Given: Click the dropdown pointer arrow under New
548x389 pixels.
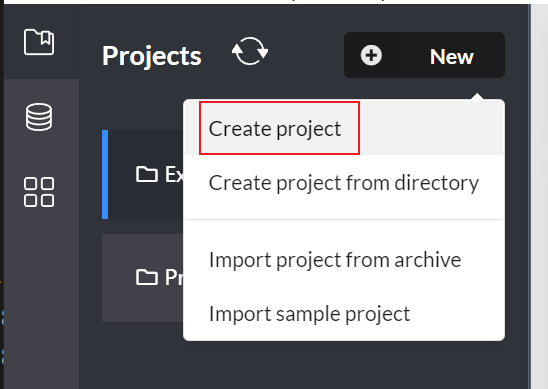Looking at the screenshot, I should pos(477,96).
